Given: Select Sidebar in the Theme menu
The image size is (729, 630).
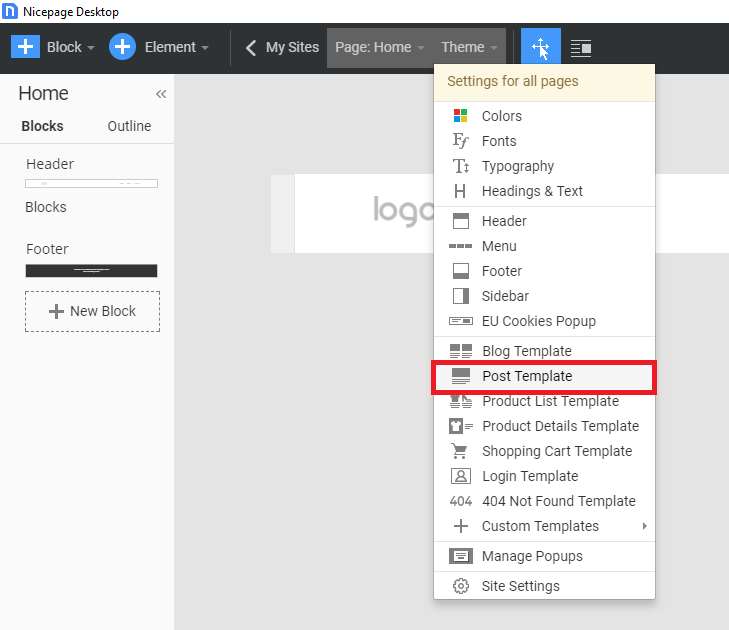Looking at the screenshot, I should [544, 296].
